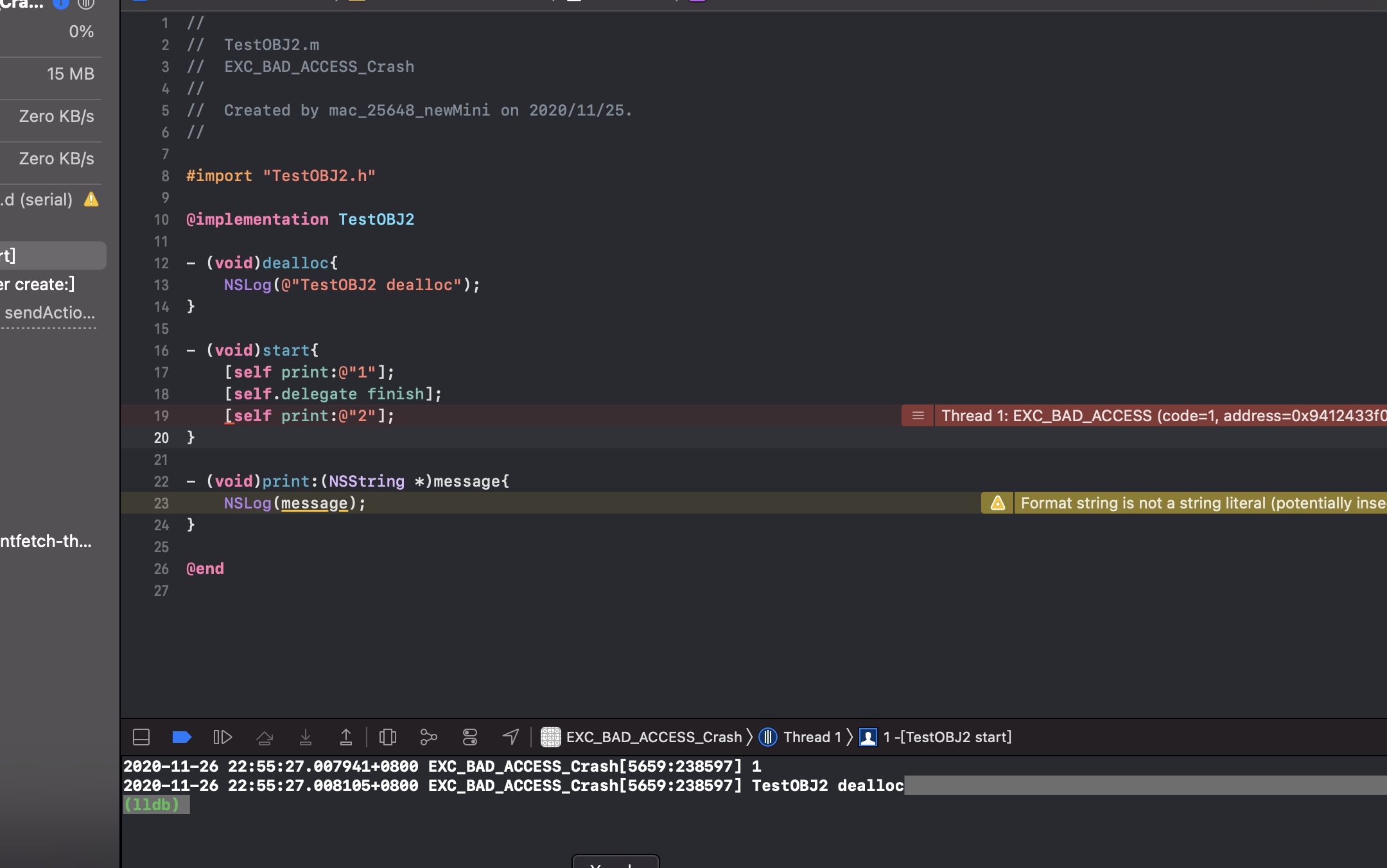This screenshot has width=1387, height=868.
Task: Click the print:(NSString *)message declaration
Action: (x=385, y=482)
